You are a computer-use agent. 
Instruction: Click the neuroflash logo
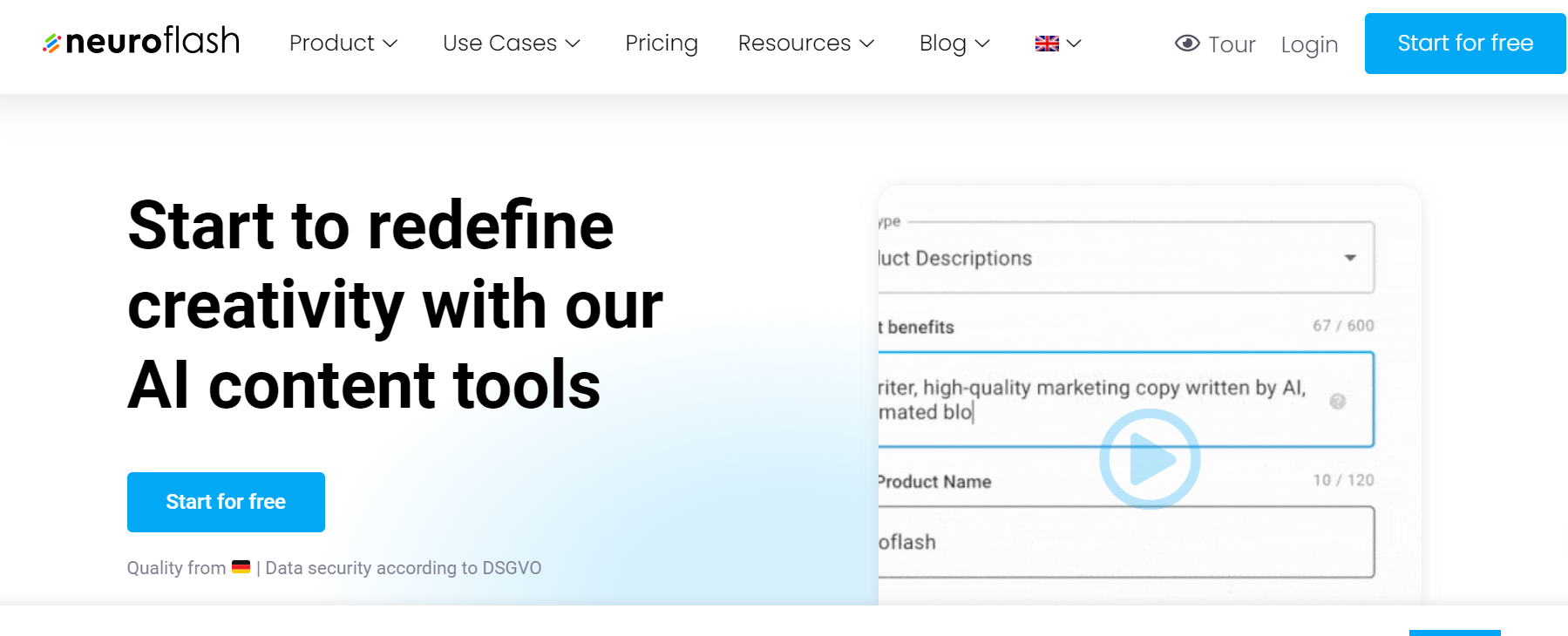(141, 42)
